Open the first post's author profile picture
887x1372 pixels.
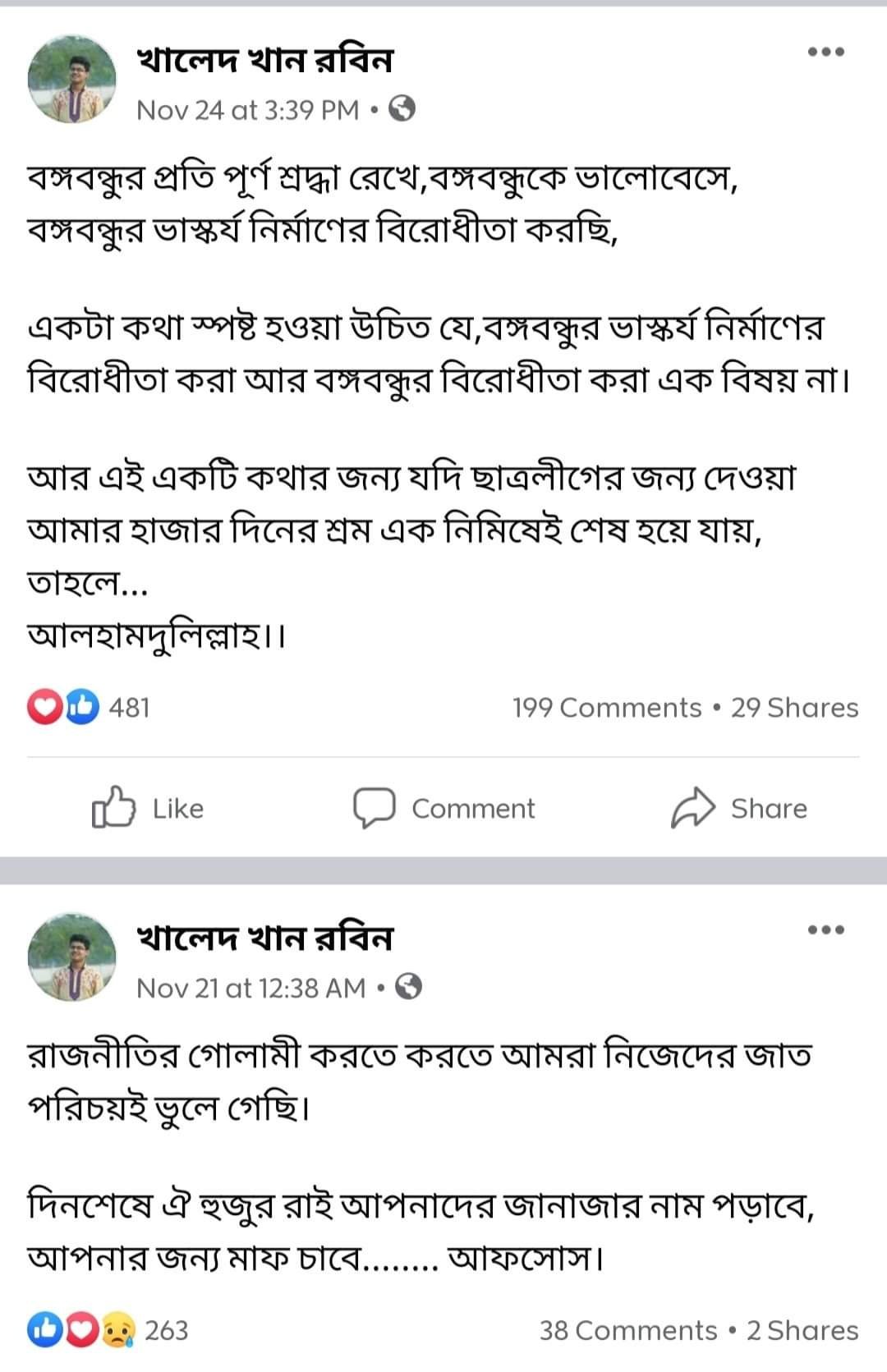click(72, 80)
